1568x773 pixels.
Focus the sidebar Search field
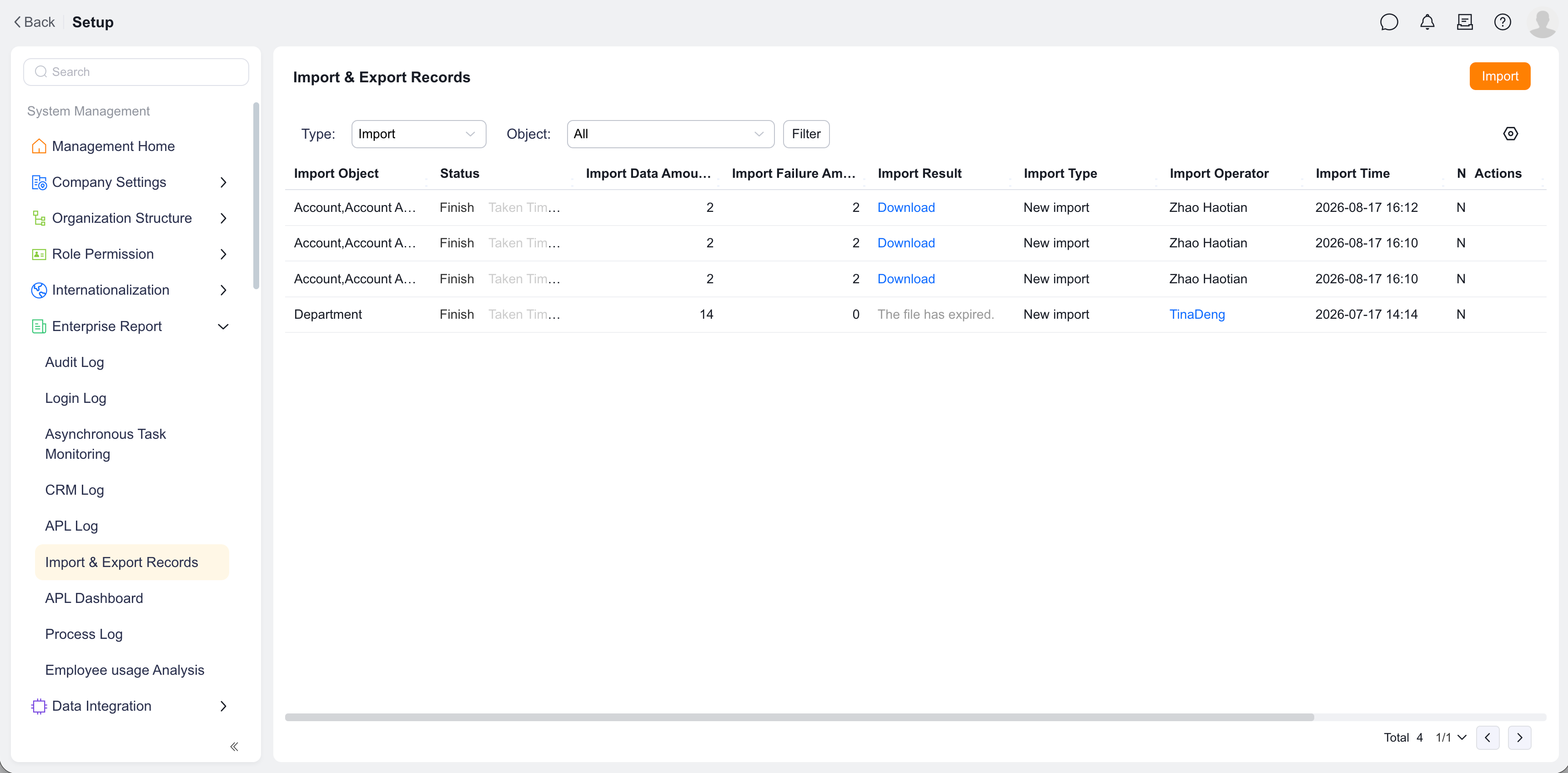click(x=136, y=72)
